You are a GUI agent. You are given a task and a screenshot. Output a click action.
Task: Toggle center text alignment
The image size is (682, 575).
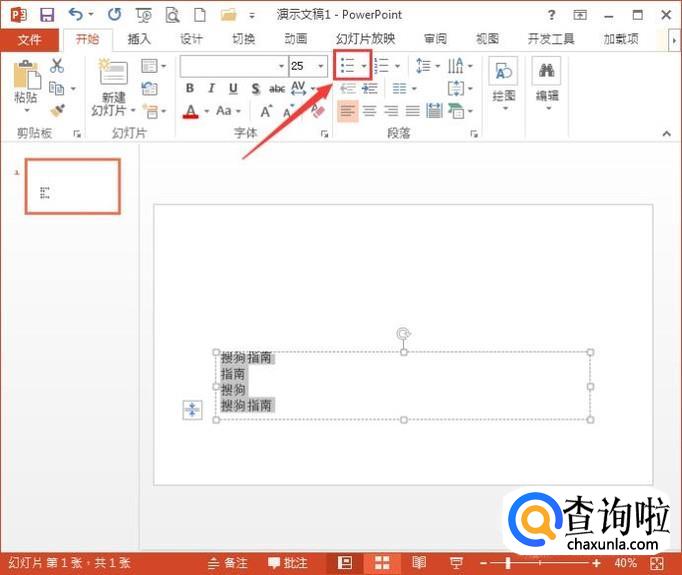pos(369,111)
